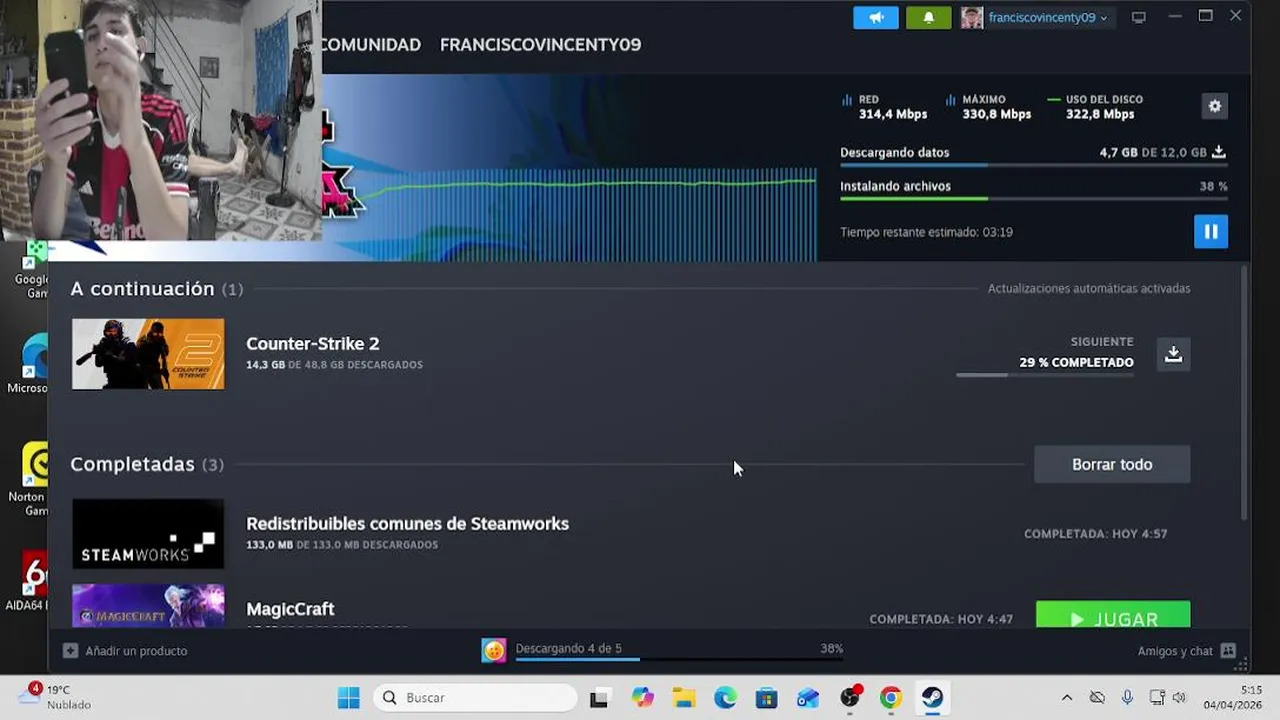Open Steam announcements megaphone icon
This screenshot has height=720, width=1280.
tap(876, 17)
